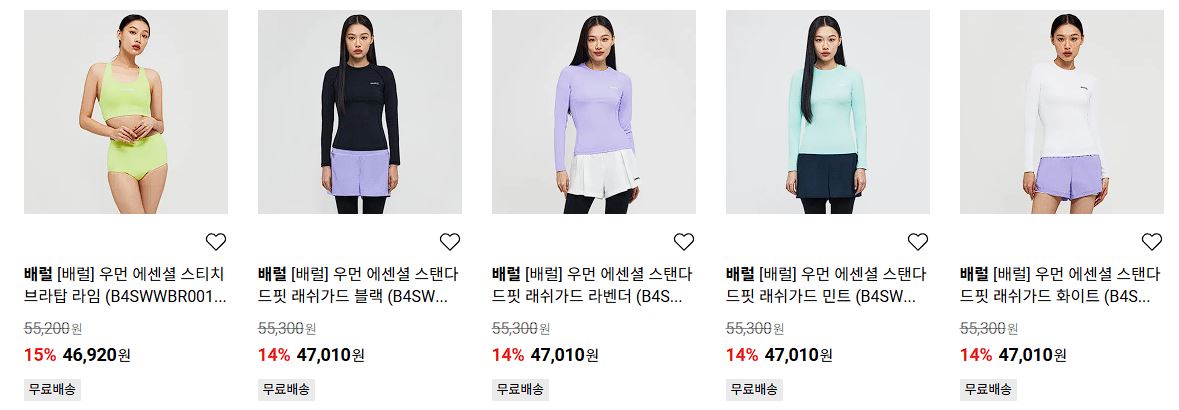The height and width of the screenshot is (410, 1179).
Task: Click 무료배송 badge under lime bra top
Action: click(52, 390)
